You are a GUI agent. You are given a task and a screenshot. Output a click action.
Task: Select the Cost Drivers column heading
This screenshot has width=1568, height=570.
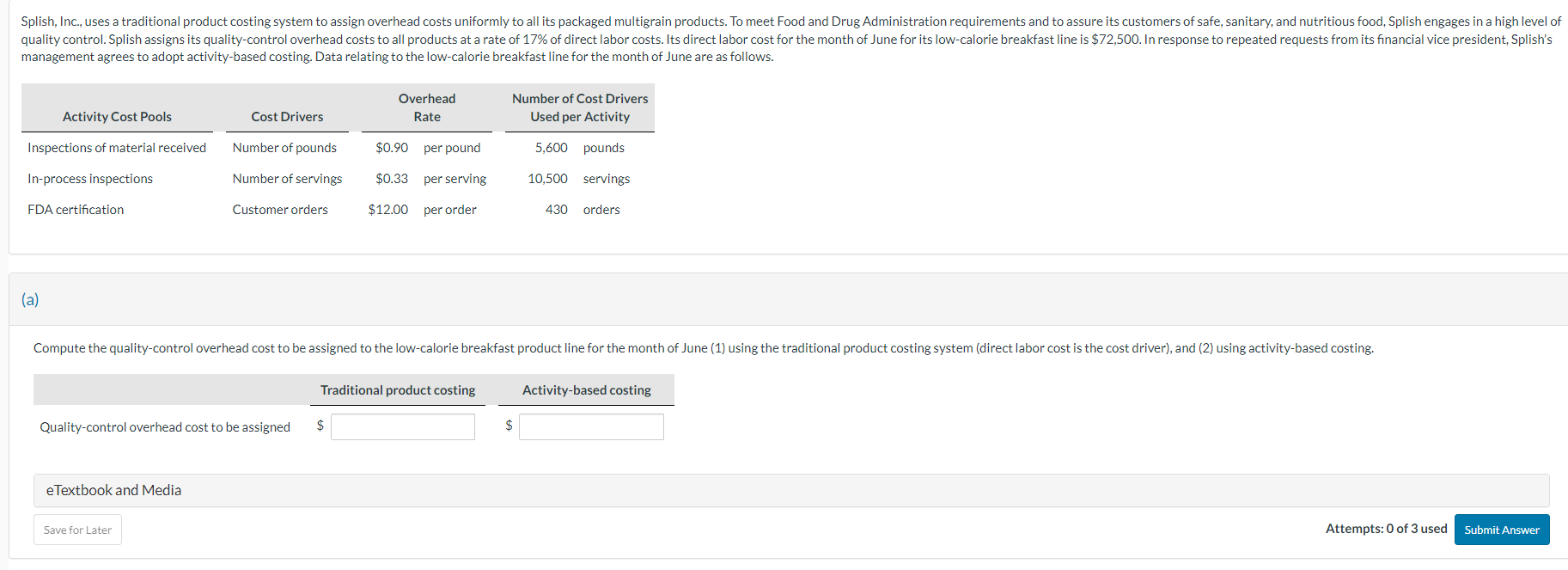pyautogui.click(x=286, y=116)
